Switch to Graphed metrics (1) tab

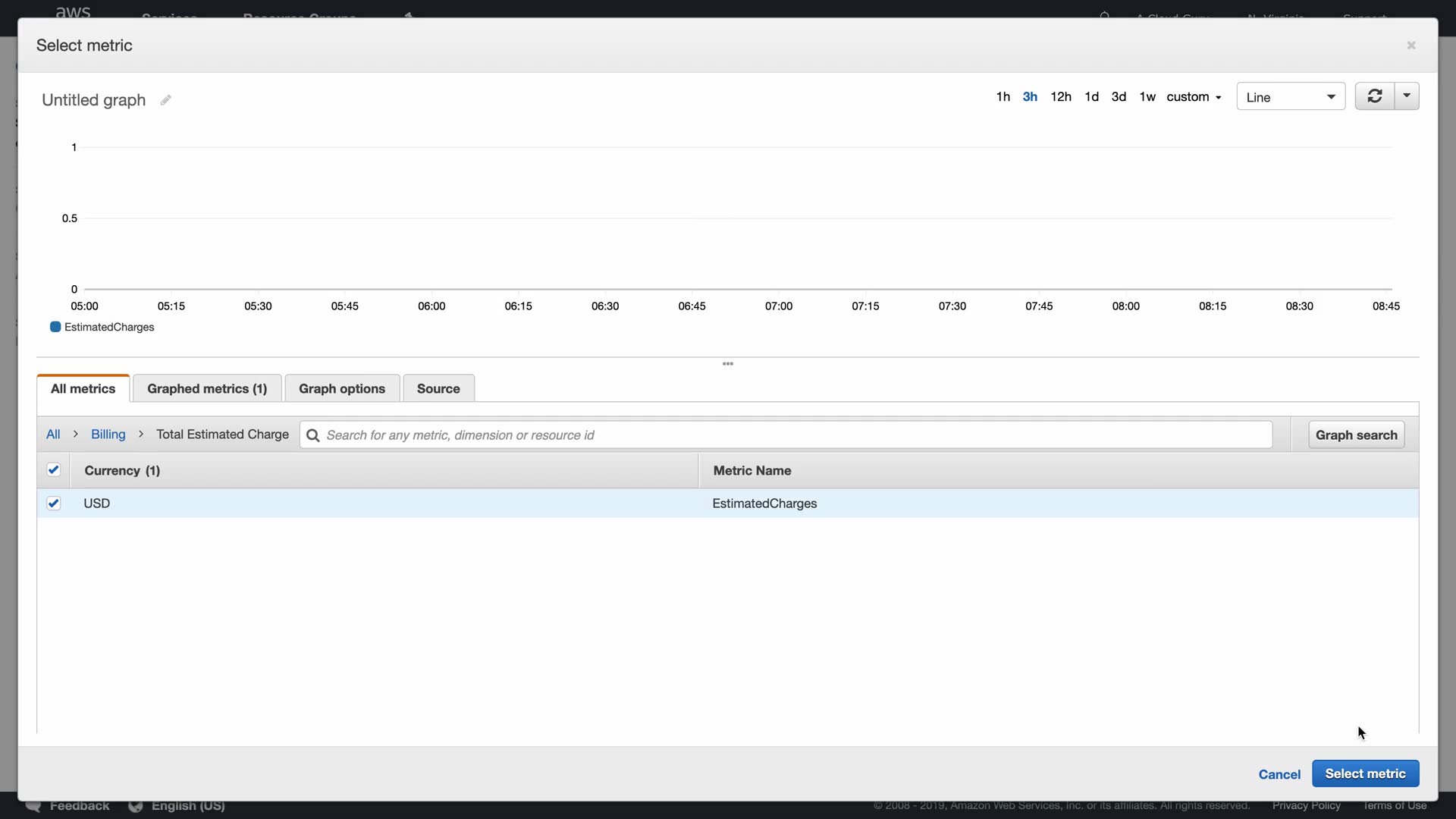click(x=207, y=388)
